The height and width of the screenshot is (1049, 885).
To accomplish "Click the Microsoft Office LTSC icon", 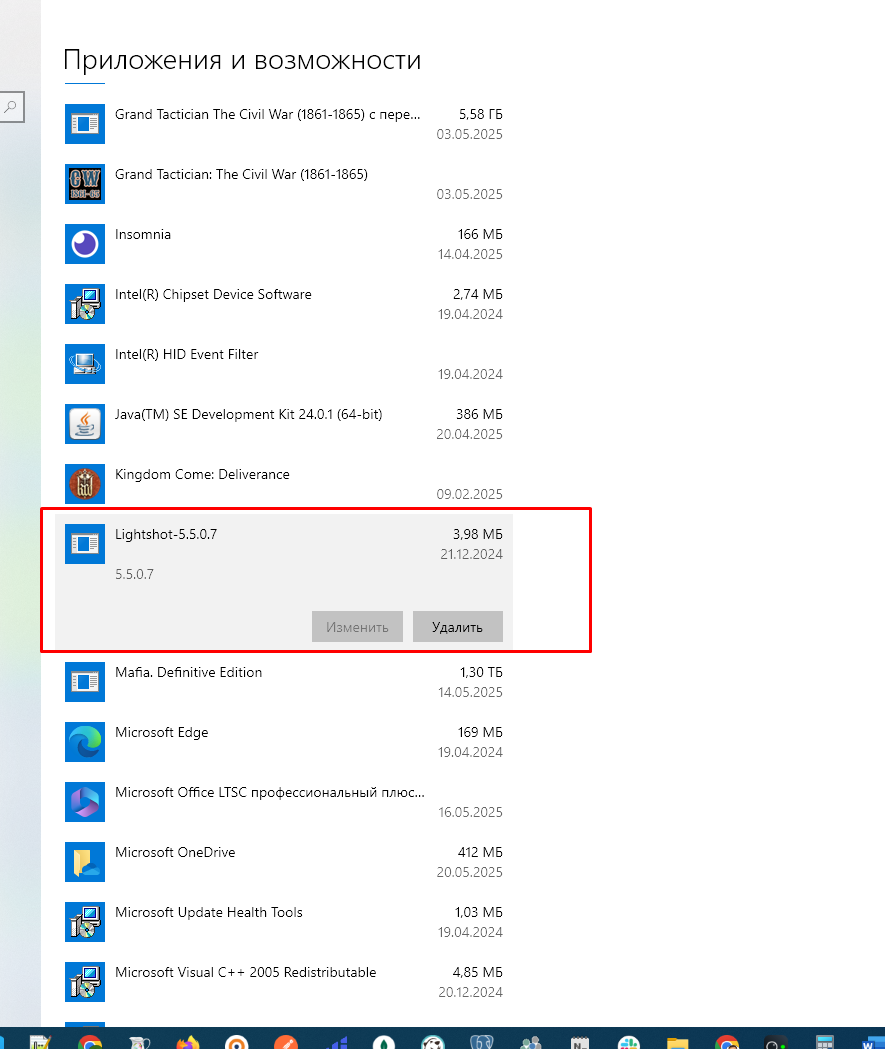I will pyautogui.click(x=85, y=801).
